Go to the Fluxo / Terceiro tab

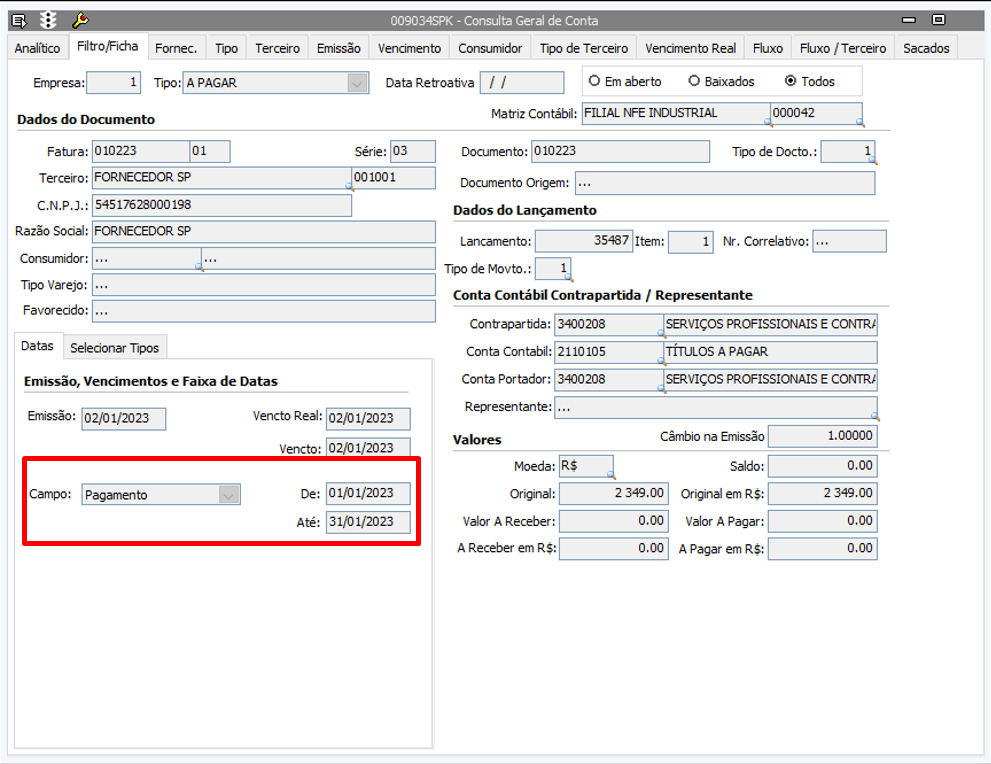point(845,48)
